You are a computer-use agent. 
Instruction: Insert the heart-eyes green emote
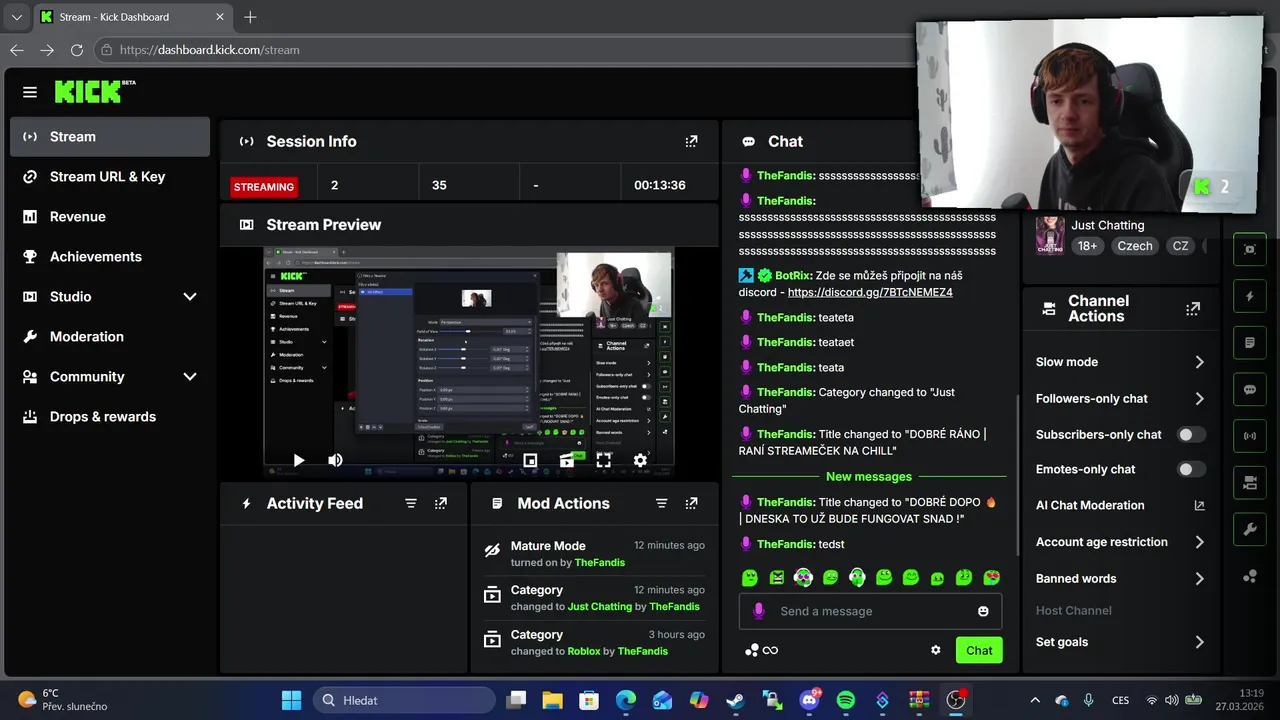991,577
